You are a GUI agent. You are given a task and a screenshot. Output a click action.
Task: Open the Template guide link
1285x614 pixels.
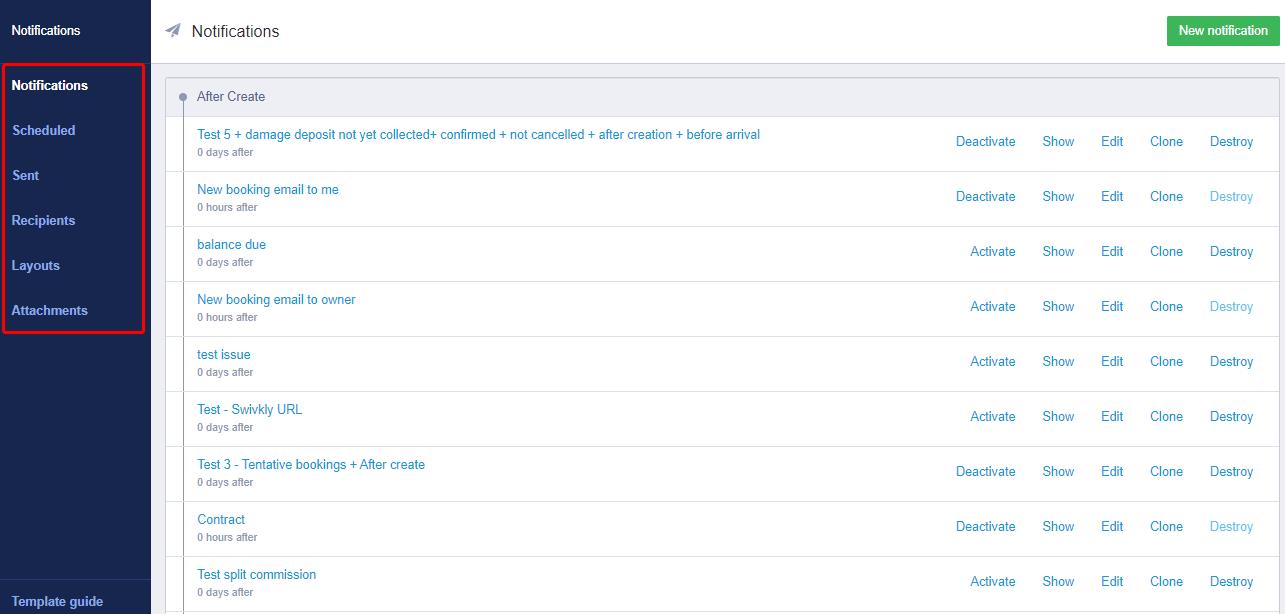(x=57, y=601)
